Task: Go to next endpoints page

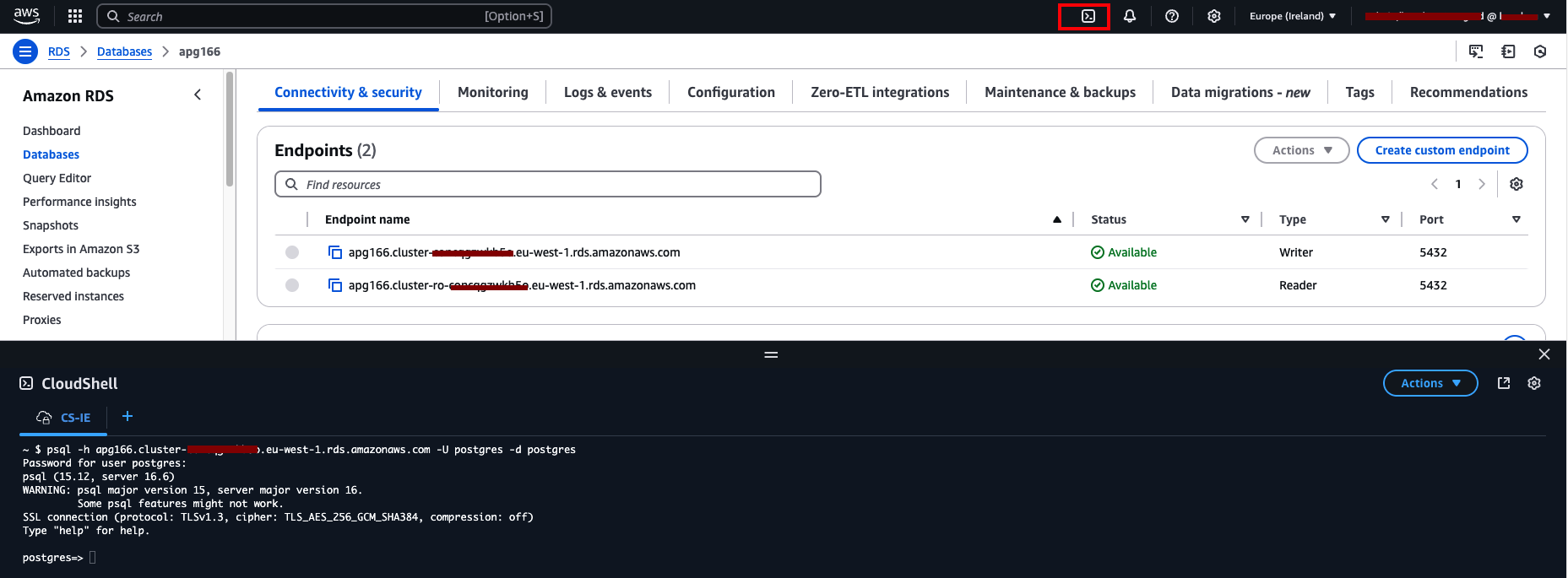Action: point(1481,184)
